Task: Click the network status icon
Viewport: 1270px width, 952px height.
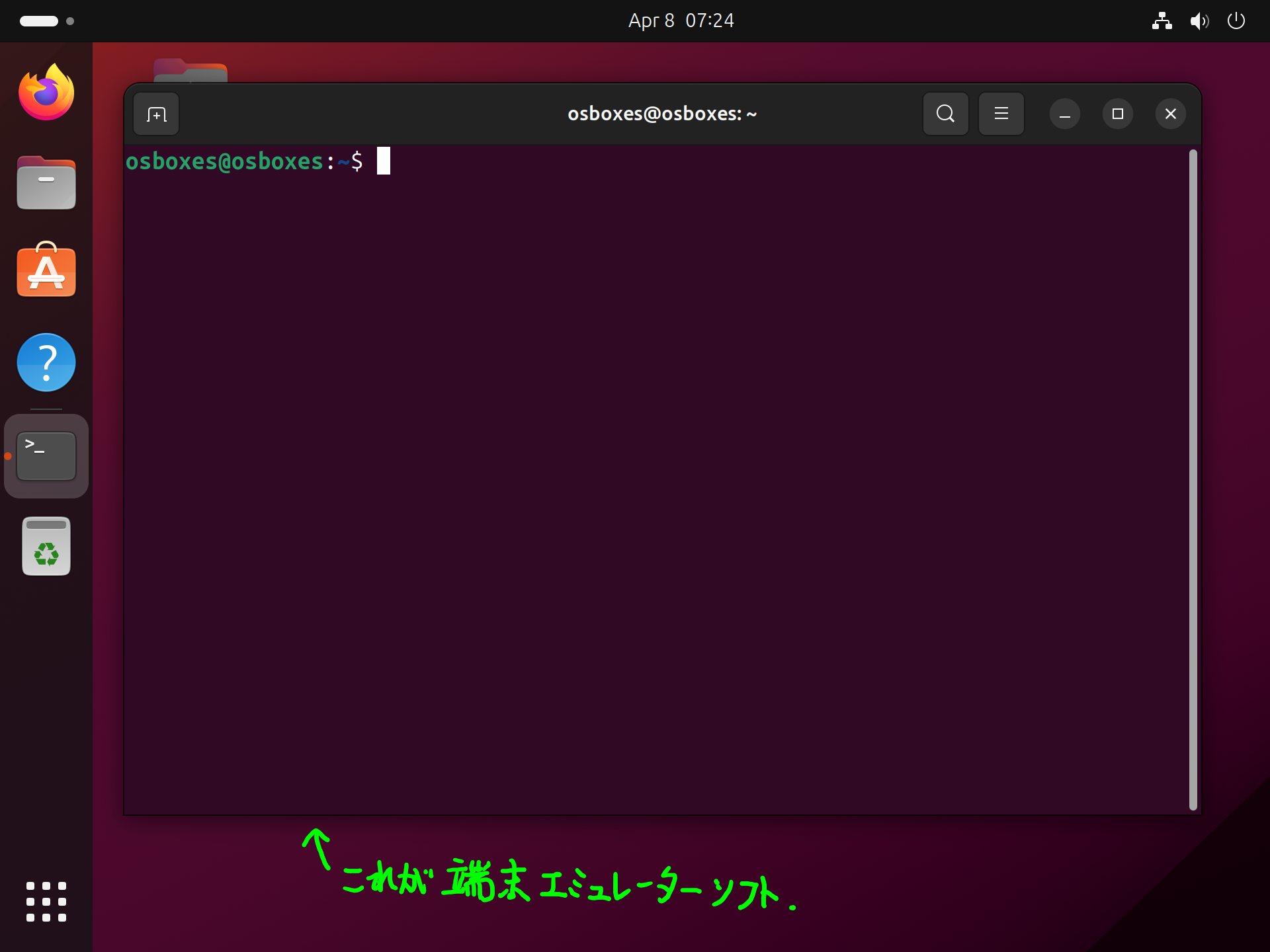Action: pos(1162,21)
